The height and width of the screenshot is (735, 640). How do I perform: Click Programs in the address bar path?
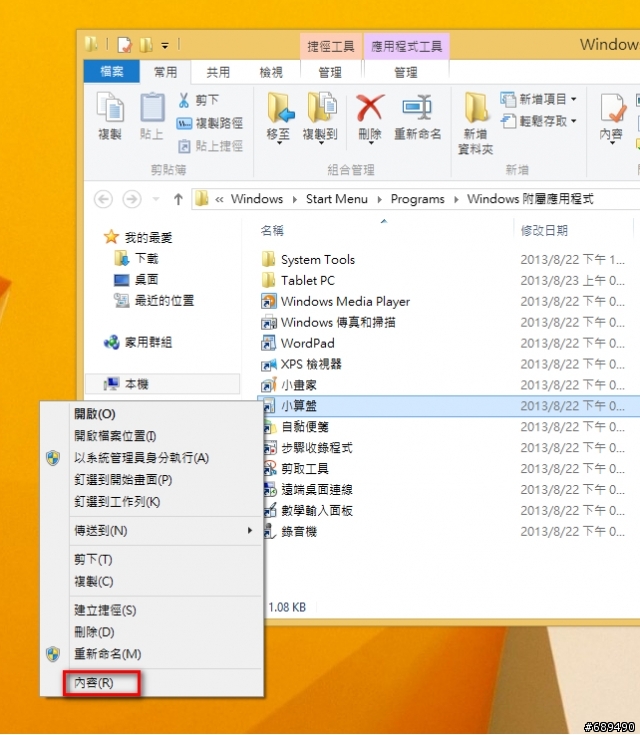click(x=417, y=199)
